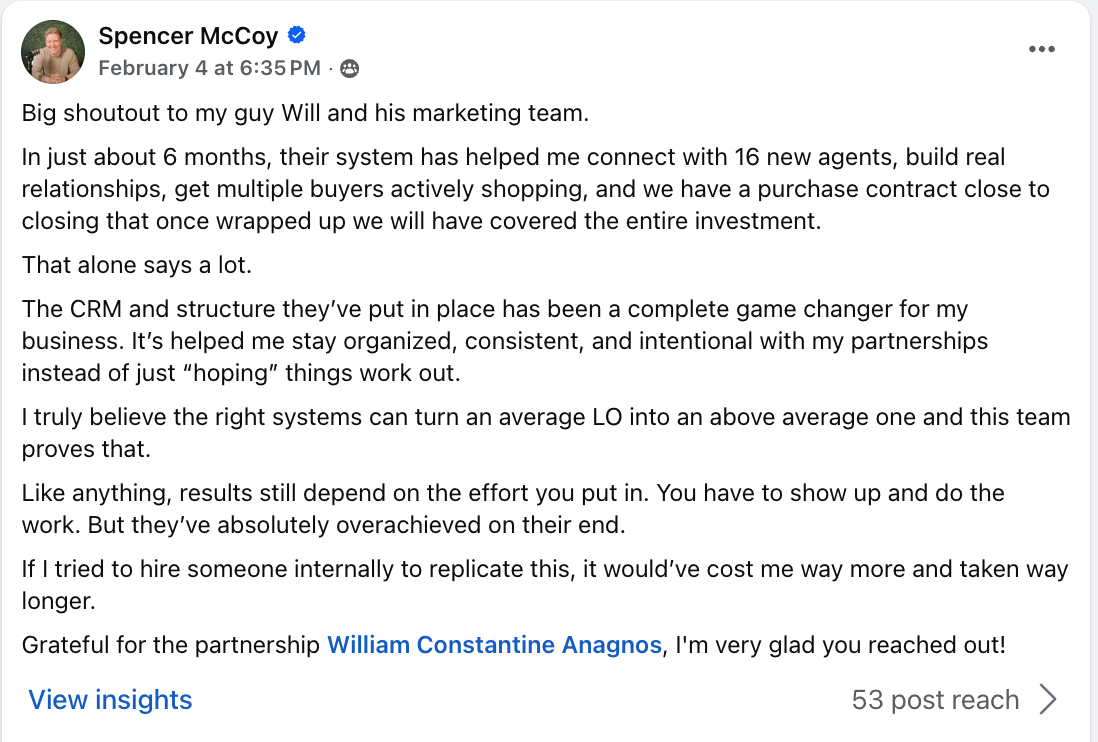Open Spencer McCoy's profile via name

click(x=189, y=37)
